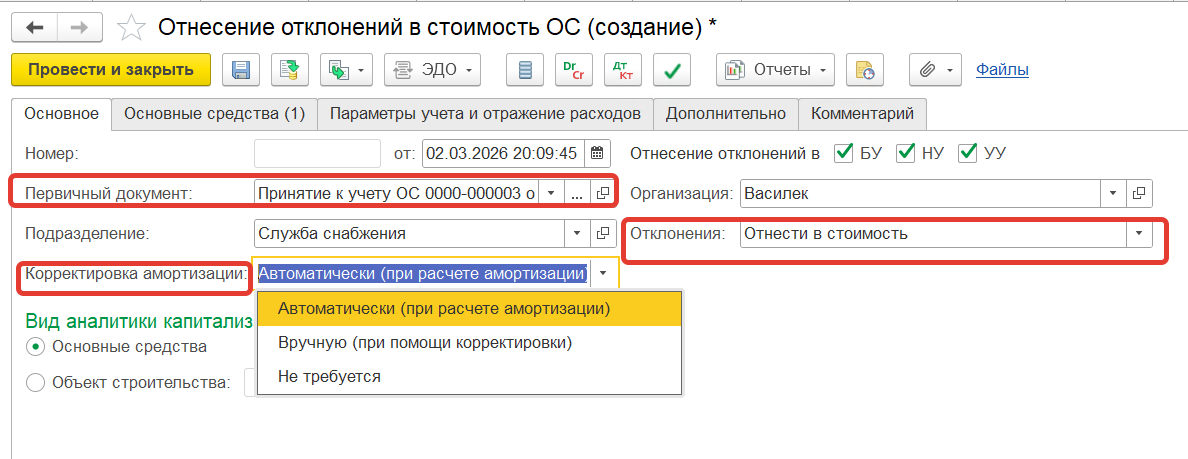Image resolution: width=1188 pixels, height=459 pixels.
Task: Open Дт/Кт postings icon
Action: pyautogui.click(x=622, y=70)
